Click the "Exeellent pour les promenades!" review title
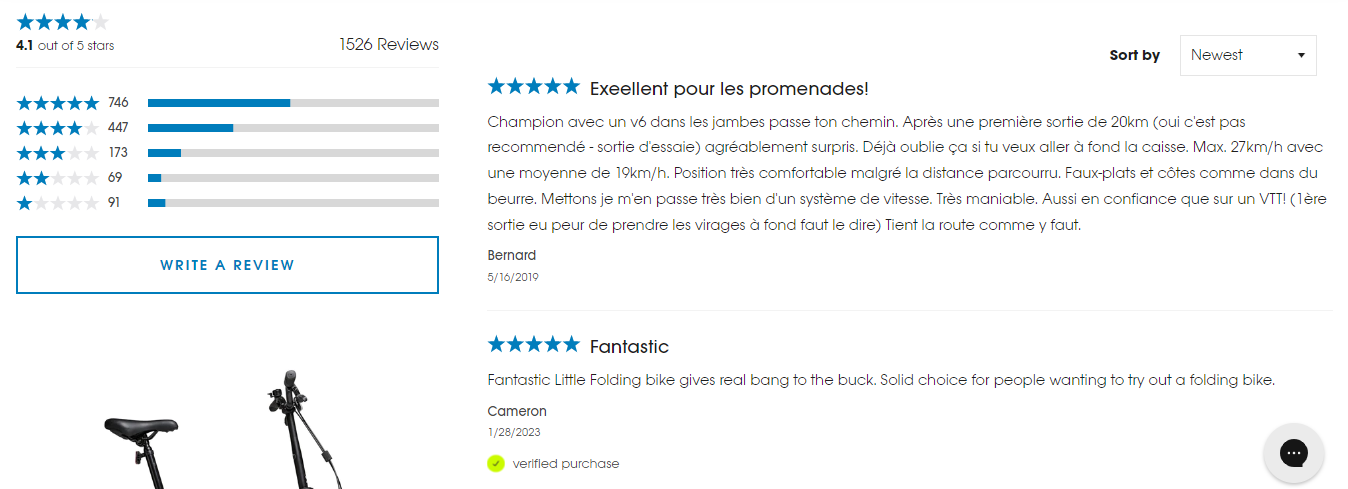Screen dimensions: 1348x489 tap(729, 89)
